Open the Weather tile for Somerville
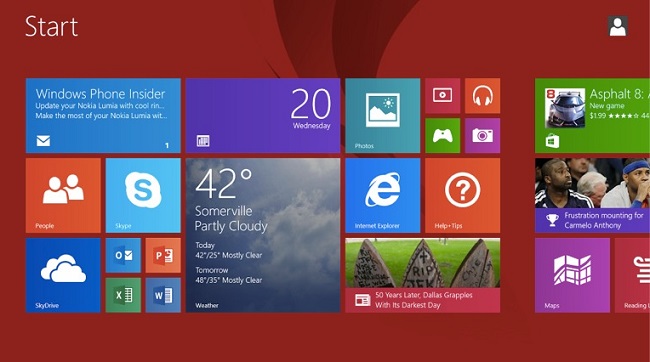This screenshot has height=362, width=650. click(263, 235)
